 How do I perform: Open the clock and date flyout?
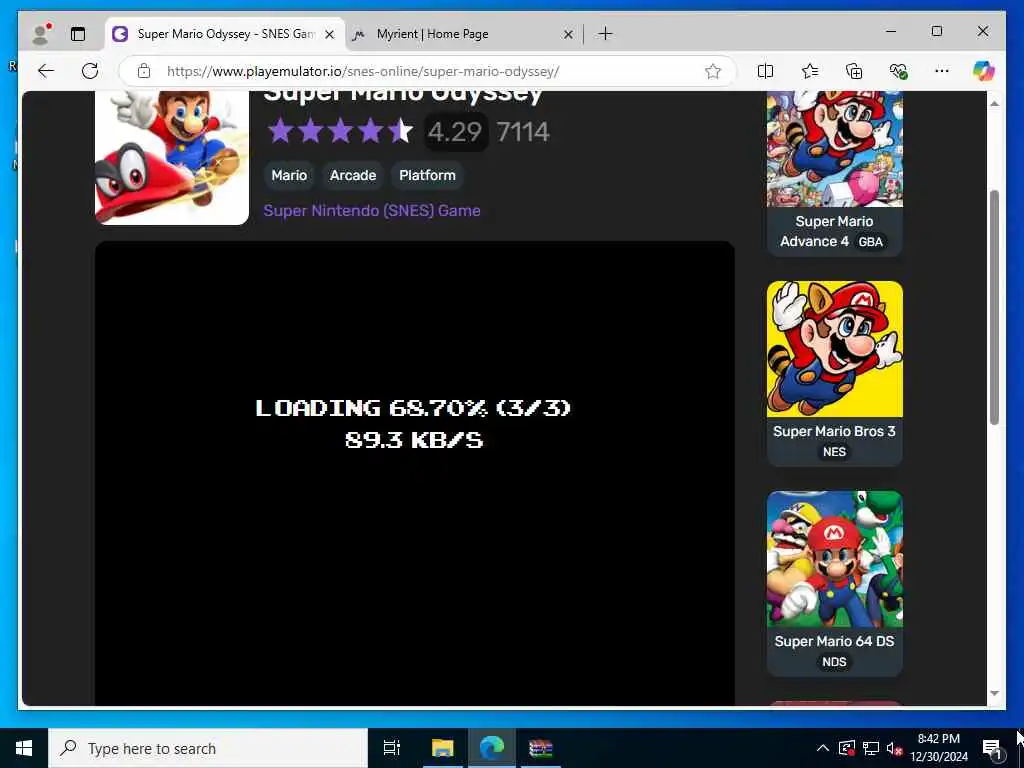click(x=938, y=748)
